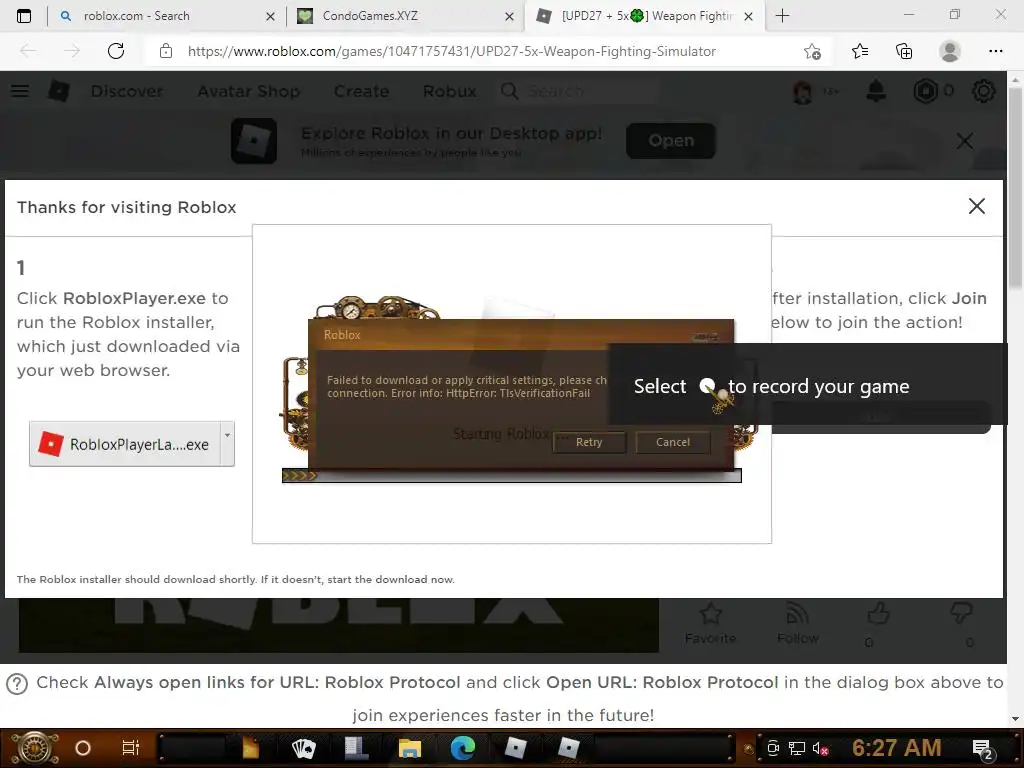Open a new browser tab
This screenshot has width=1024, height=768.
pyautogui.click(x=782, y=16)
